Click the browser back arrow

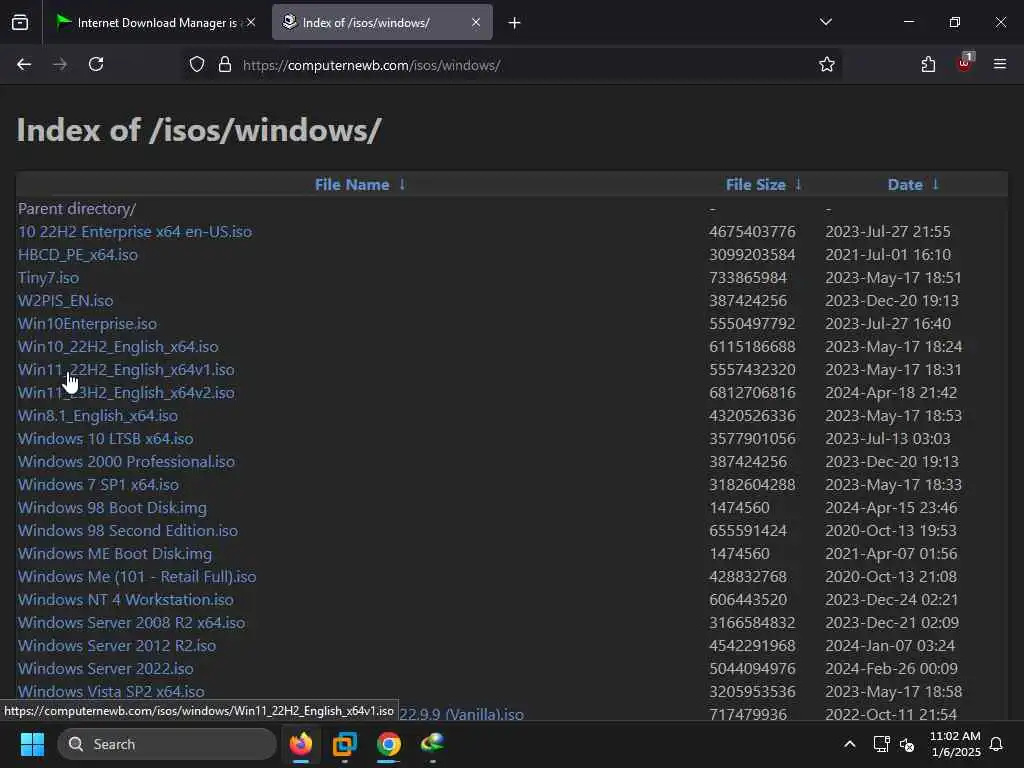pyautogui.click(x=24, y=64)
